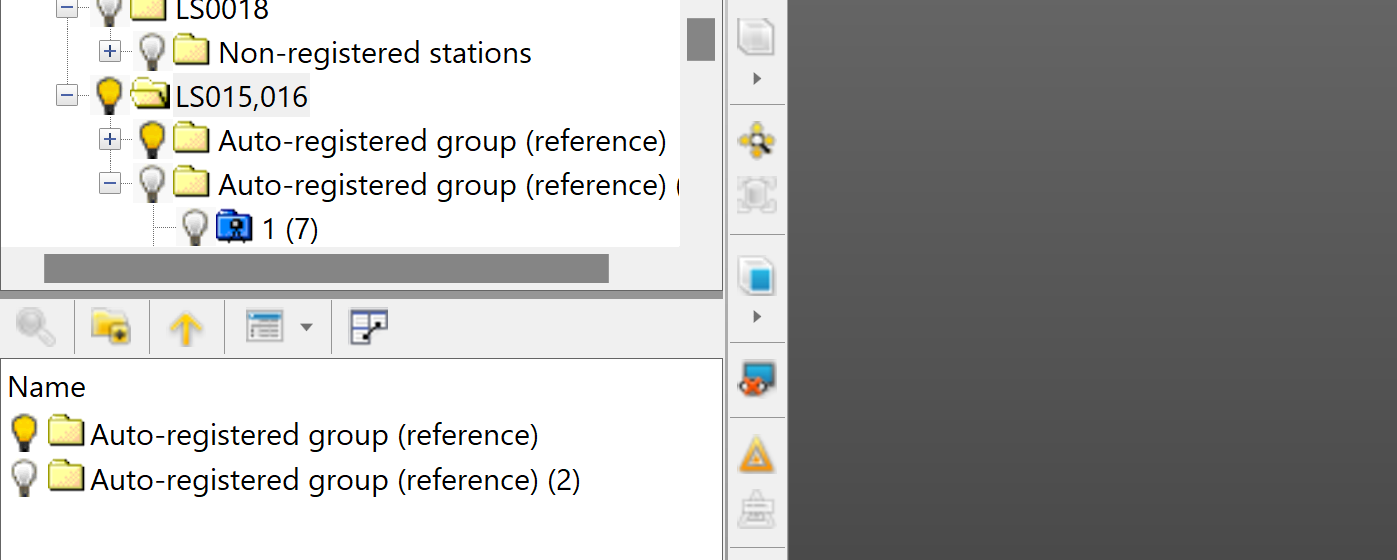Toggle visibility bulb of scan 1 (7)

click(196, 229)
